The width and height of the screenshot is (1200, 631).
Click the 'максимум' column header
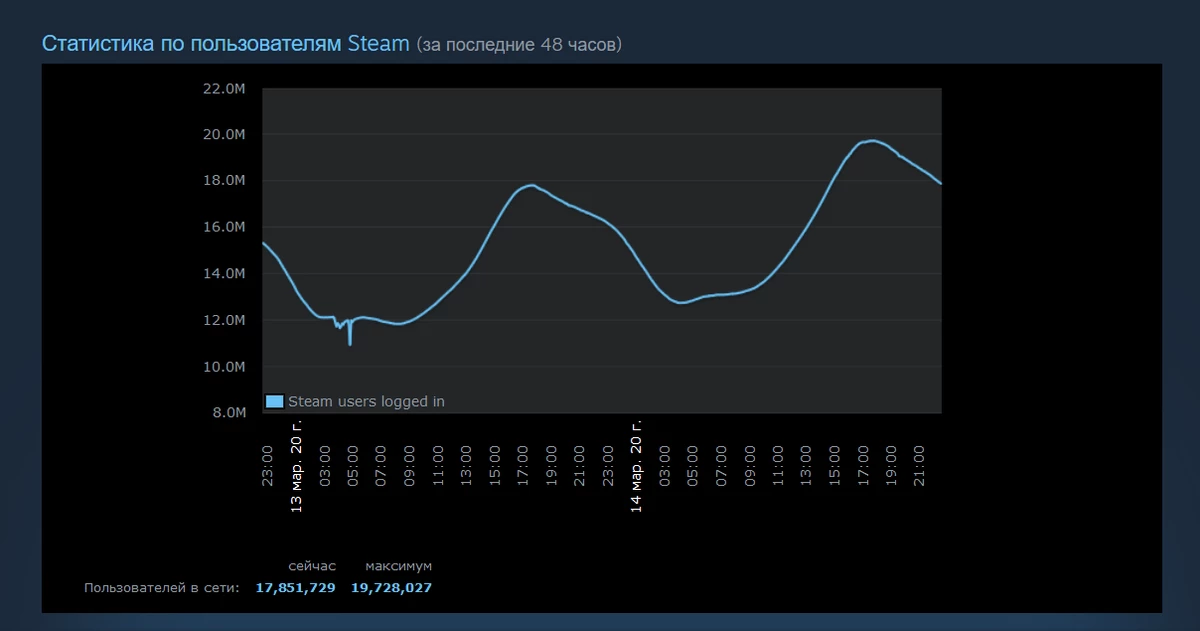point(399,566)
